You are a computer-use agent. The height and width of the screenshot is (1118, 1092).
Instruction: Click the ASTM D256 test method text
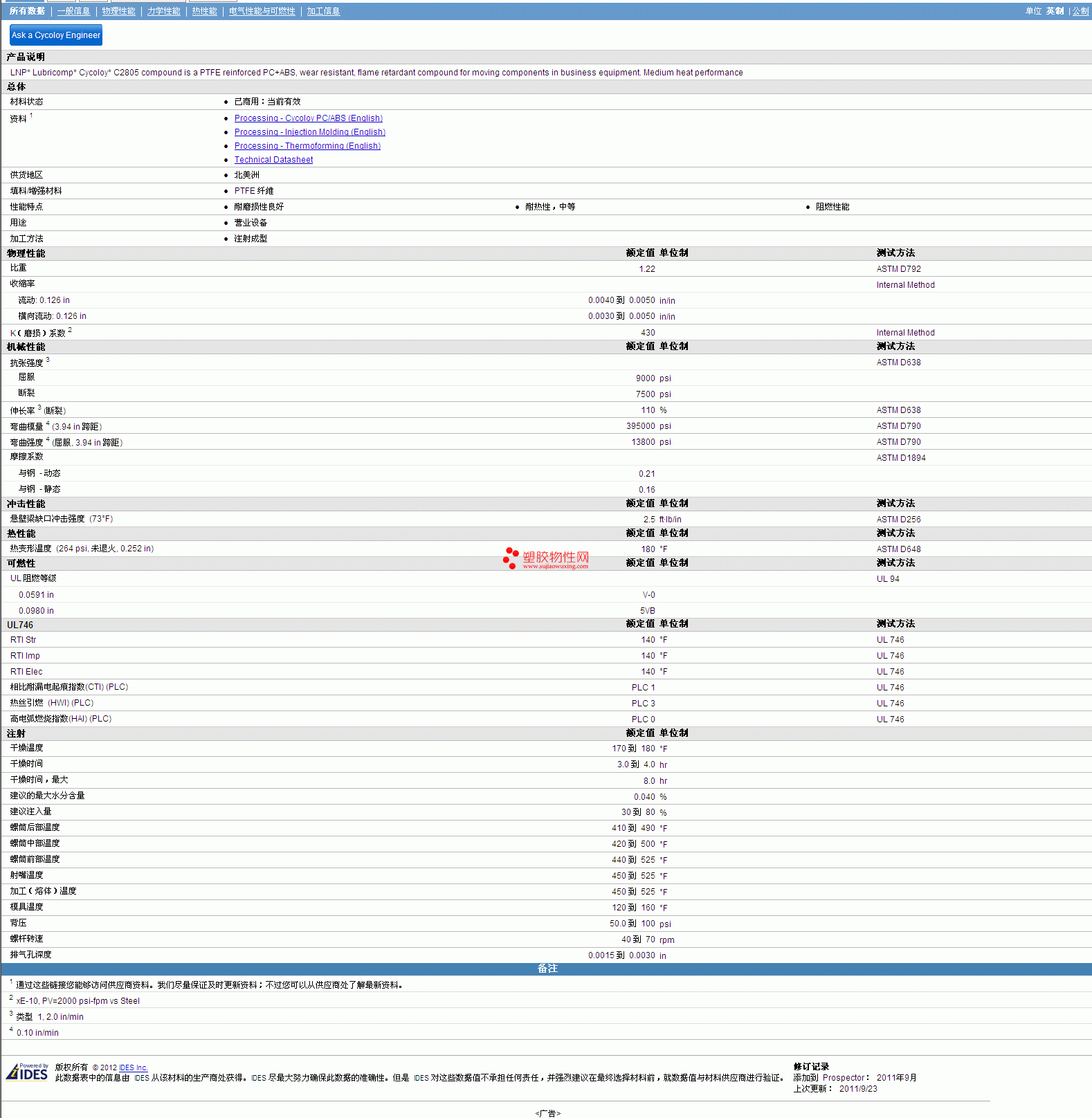click(898, 520)
